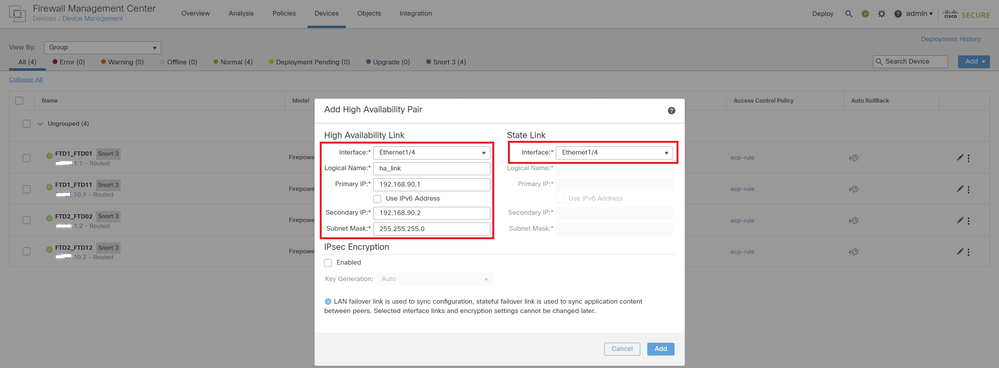999x368 pixels.
Task: Open the Analysis menu
Action: pos(241,13)
